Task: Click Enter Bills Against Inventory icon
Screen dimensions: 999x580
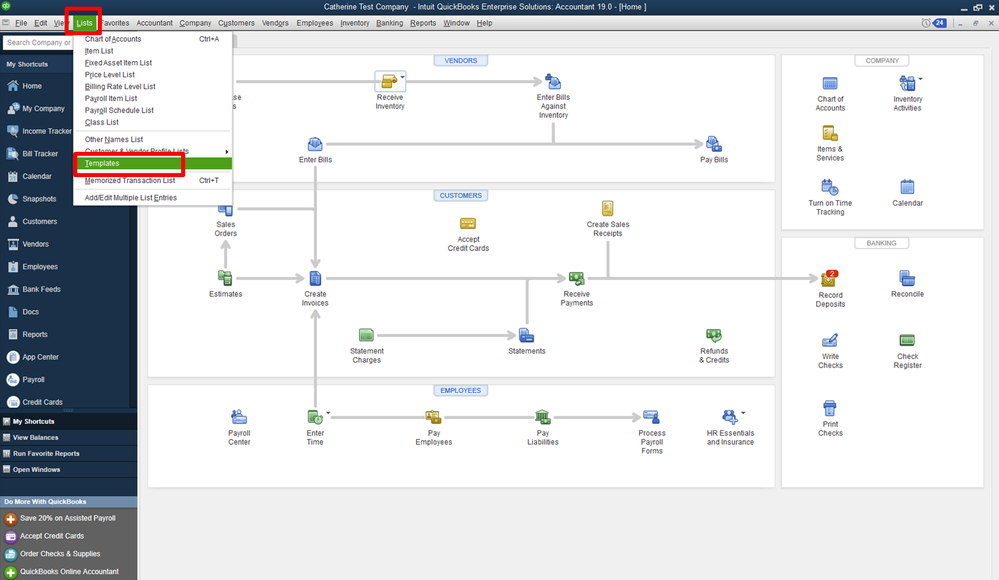Action: (553, 82)
